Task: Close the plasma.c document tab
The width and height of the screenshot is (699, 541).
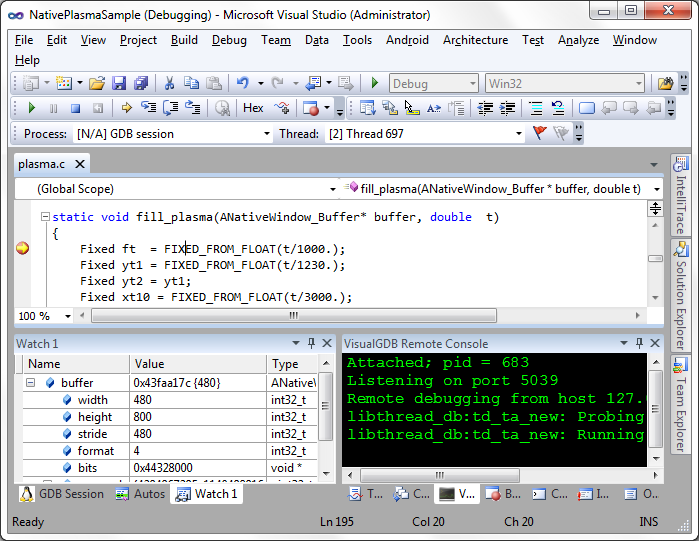Action: (x=80, y=164)
